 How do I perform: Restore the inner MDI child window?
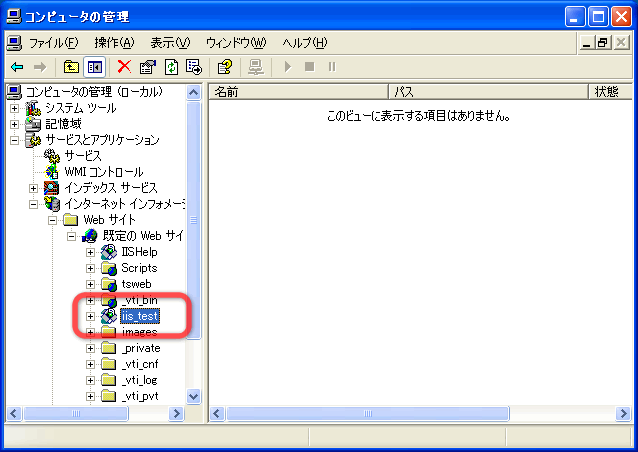pos(603,42)
